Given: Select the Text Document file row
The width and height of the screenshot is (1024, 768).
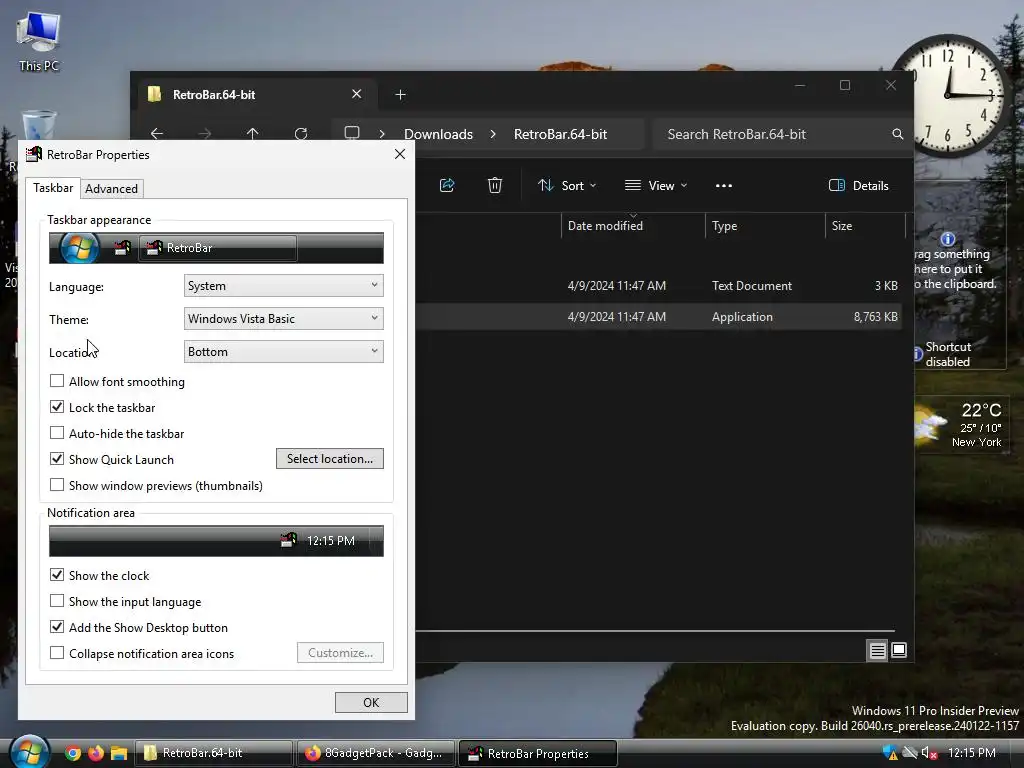Looking at the screenshot, I should click(x=658, y=286).
